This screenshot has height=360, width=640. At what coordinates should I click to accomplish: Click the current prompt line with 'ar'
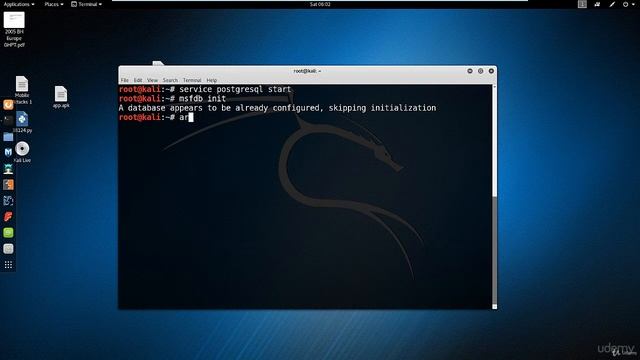click(156, 117)
